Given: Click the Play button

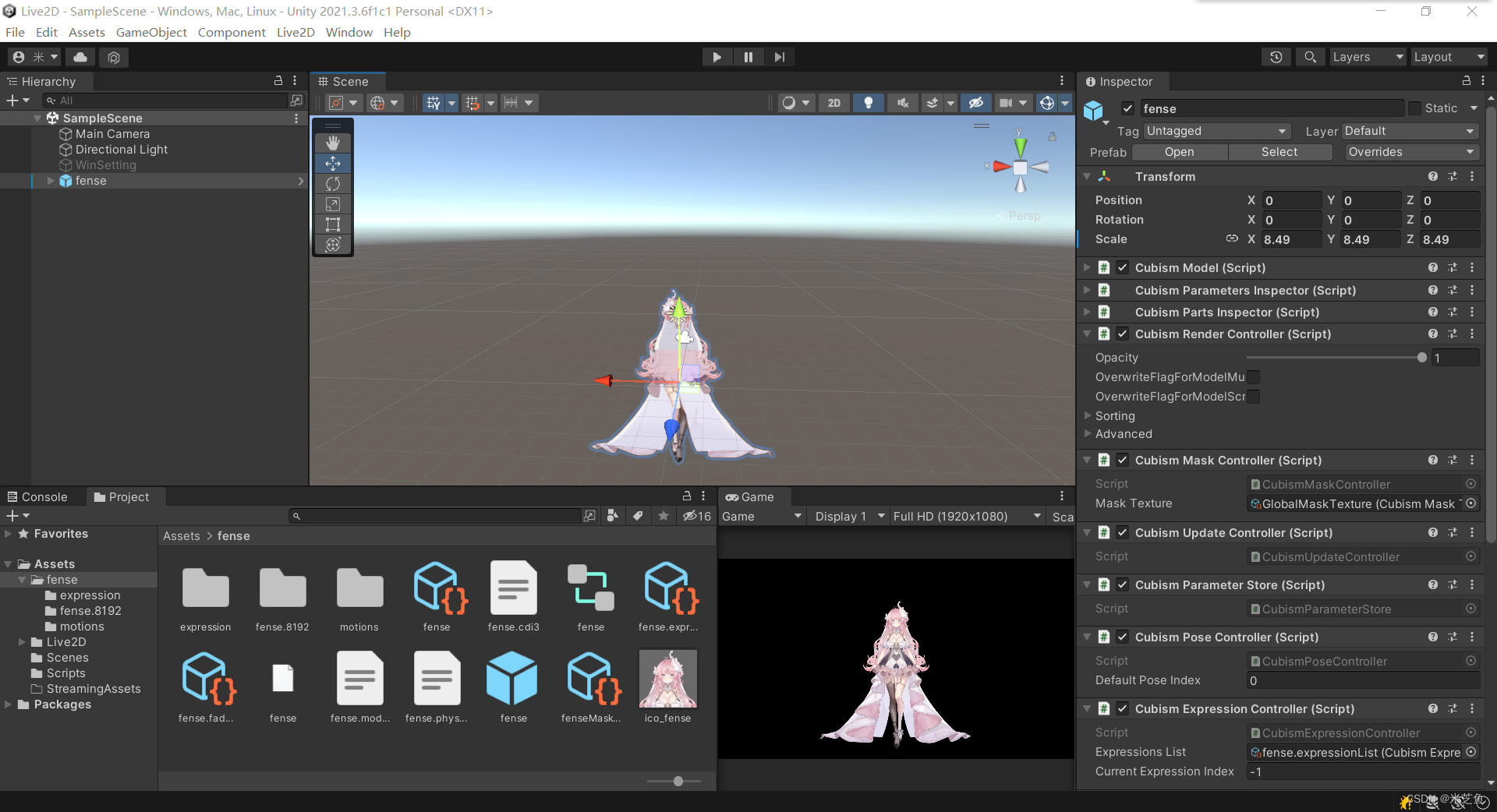Looking at the screenshot, I should (717, 57).
